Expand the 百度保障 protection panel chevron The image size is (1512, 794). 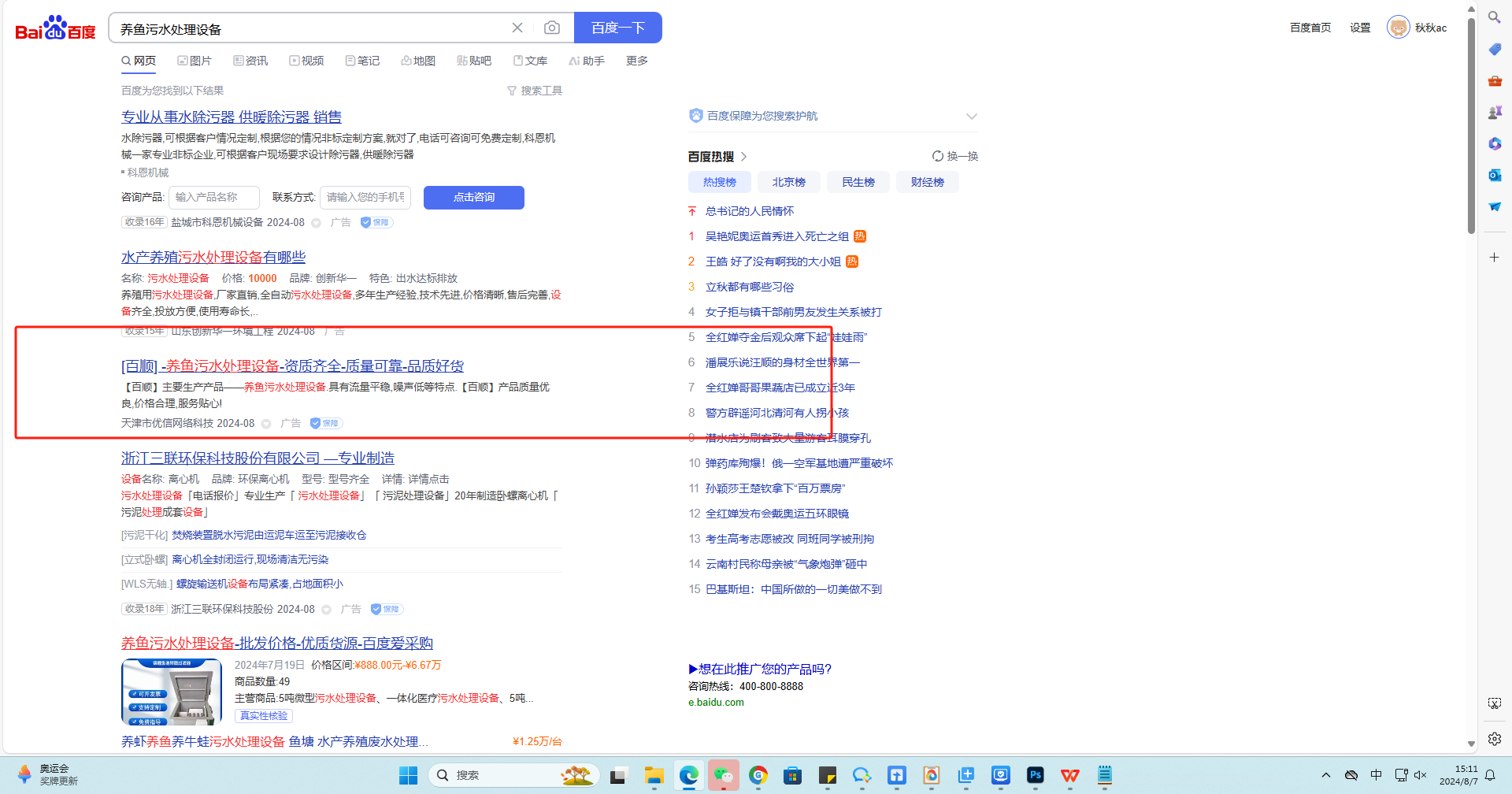click(971, 116)
